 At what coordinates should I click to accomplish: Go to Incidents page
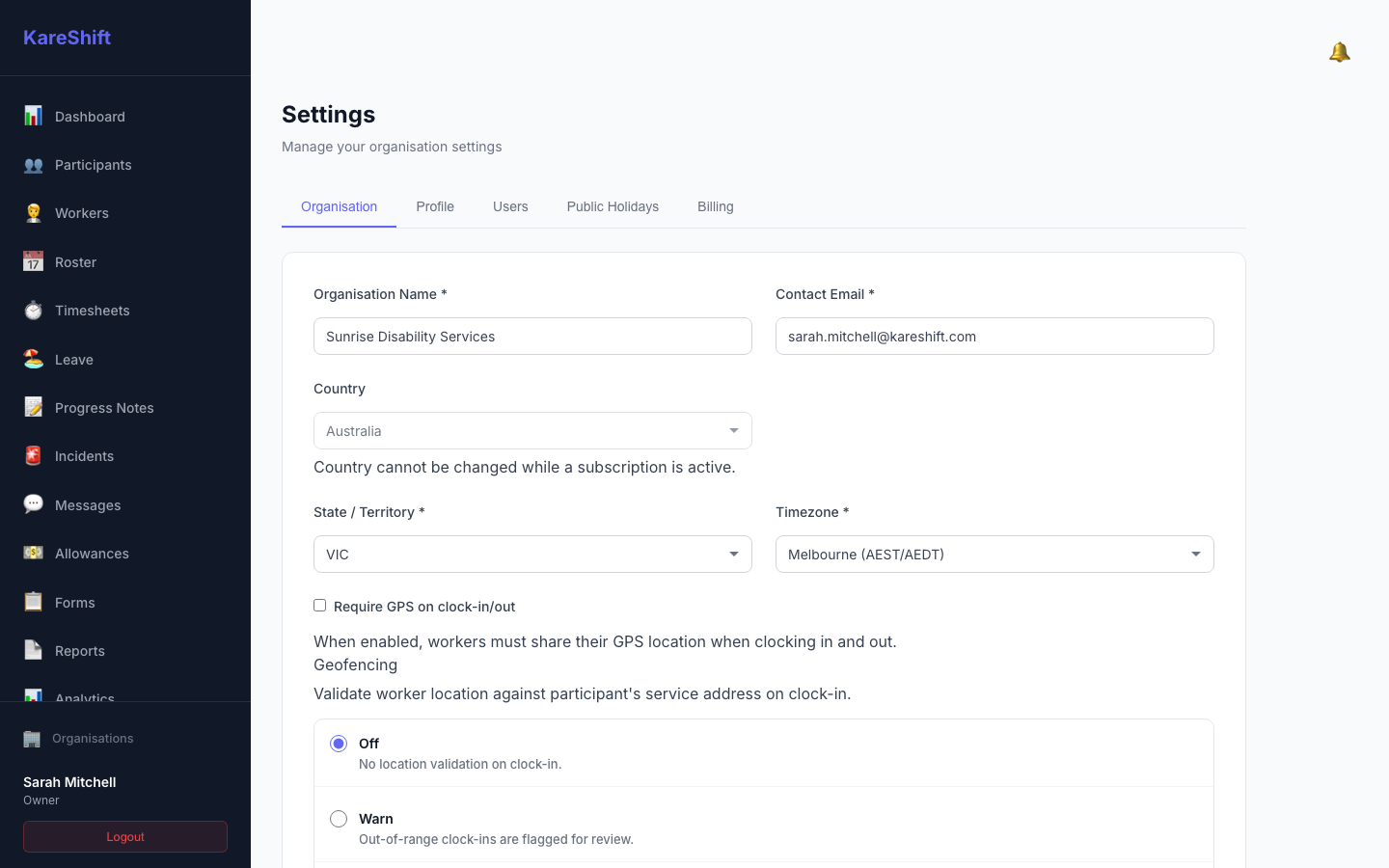125,456
